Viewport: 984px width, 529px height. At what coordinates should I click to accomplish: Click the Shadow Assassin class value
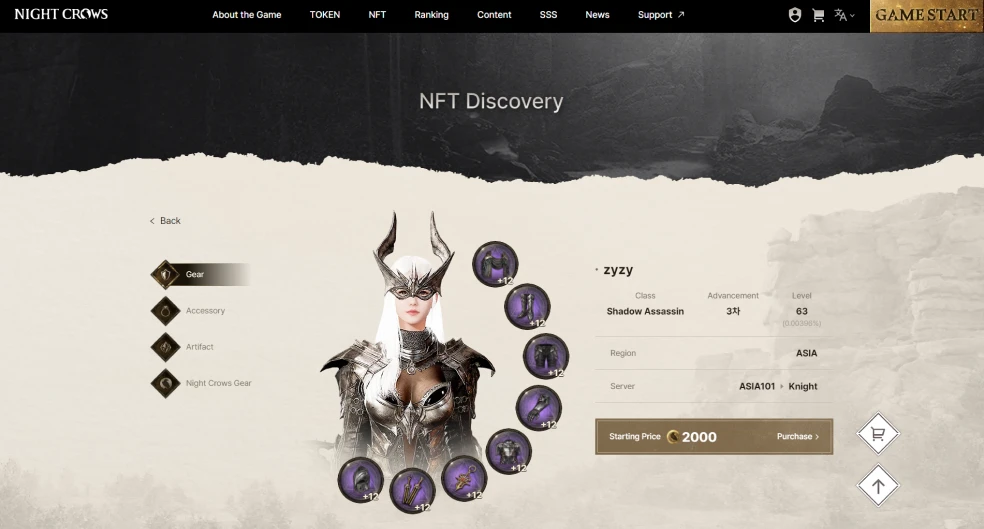645,311
